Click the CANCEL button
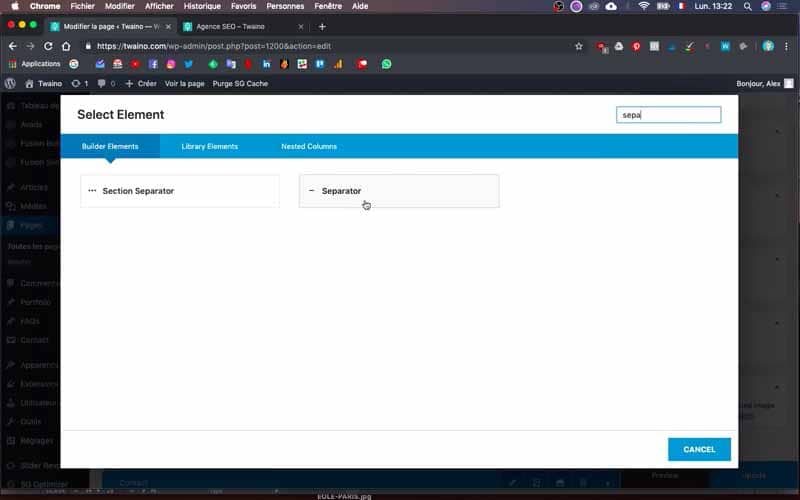800x500 pixels. (699, 449)
